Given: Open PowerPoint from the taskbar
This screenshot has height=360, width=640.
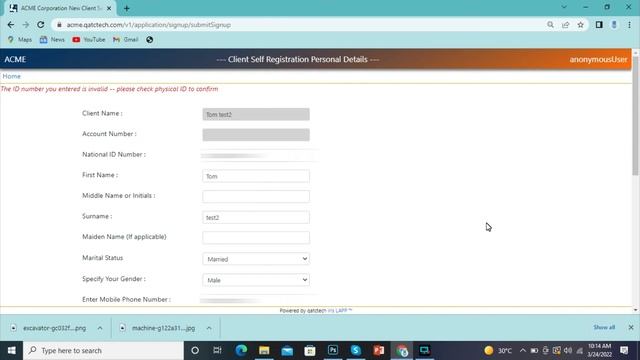Looking at the screenshot, I should (379, 351).
